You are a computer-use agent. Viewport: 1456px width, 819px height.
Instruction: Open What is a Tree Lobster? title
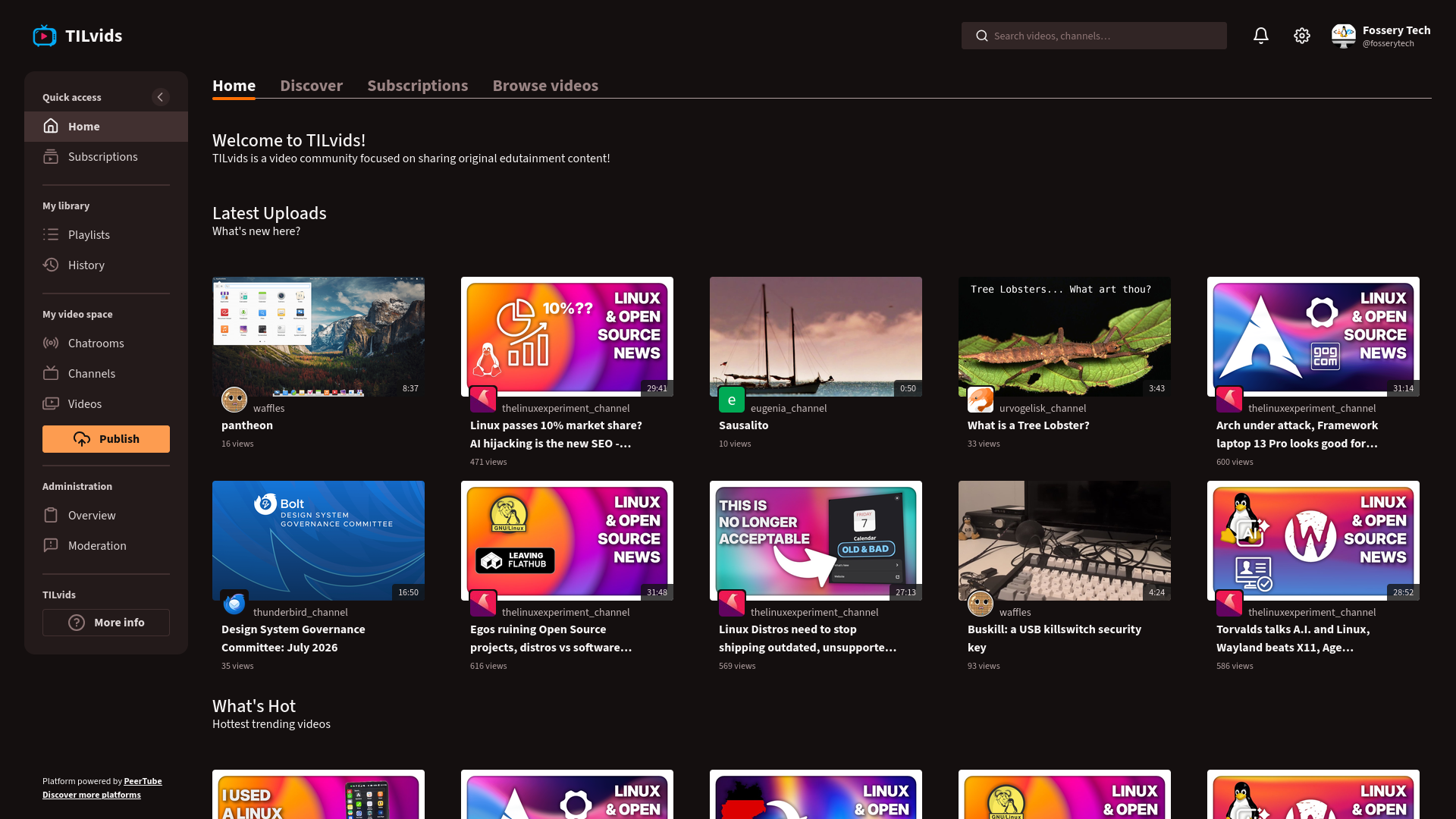[x=1028, y=425]
